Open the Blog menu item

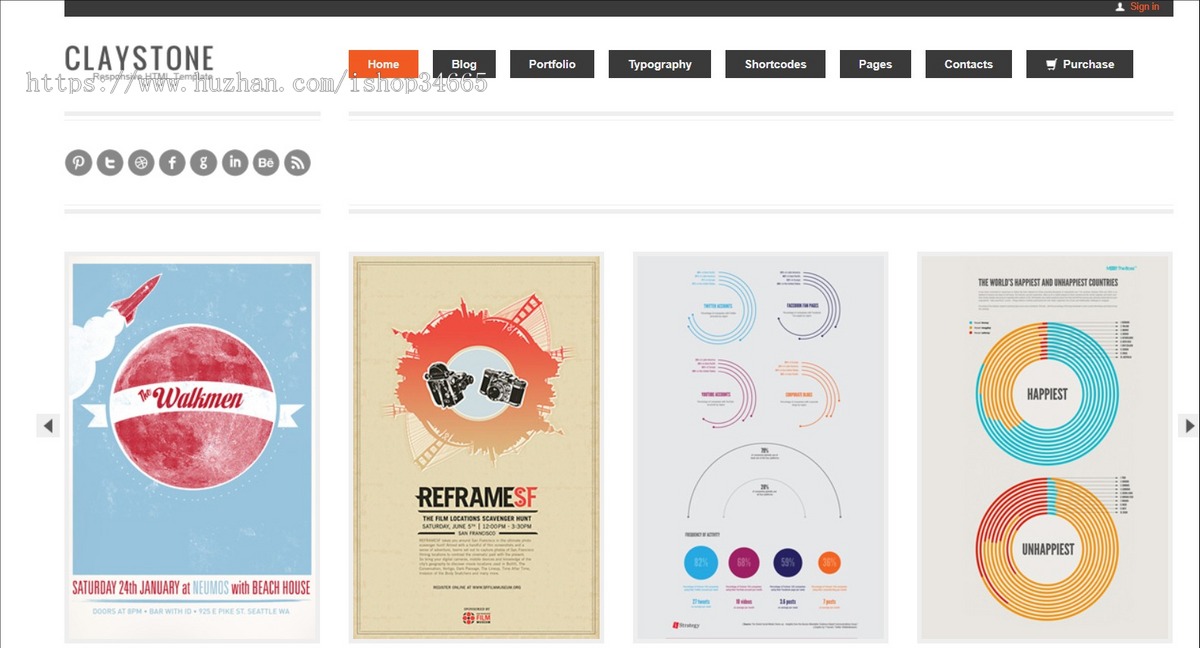464,64
